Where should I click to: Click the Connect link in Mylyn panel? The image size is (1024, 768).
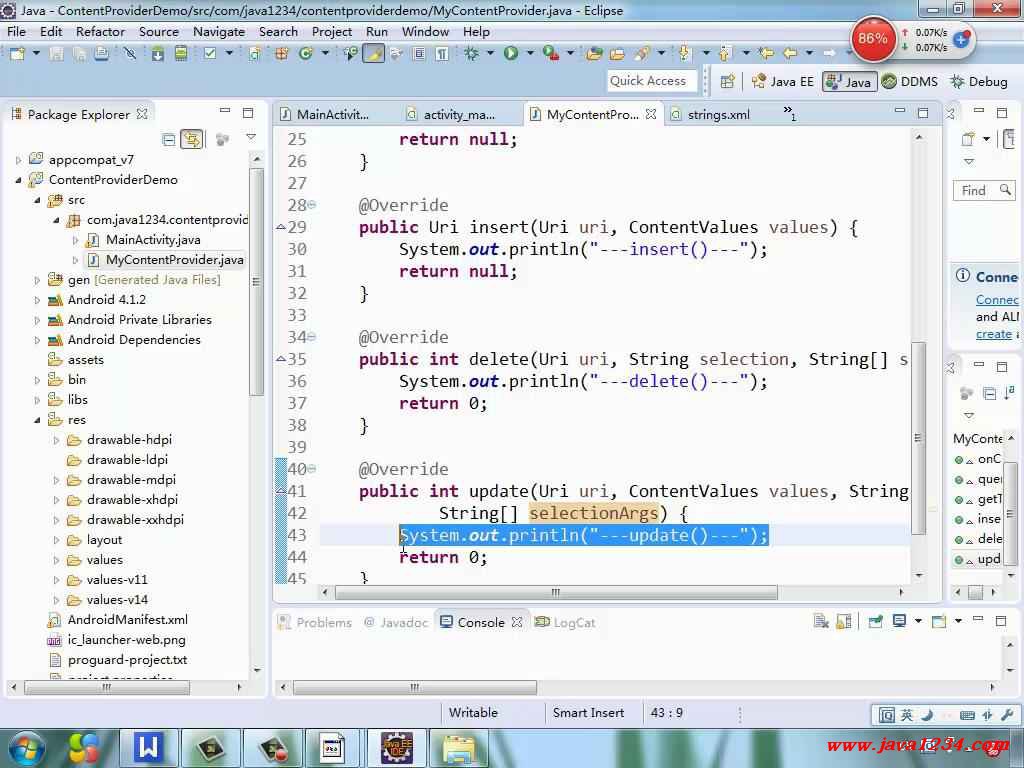tap(997, 300)
